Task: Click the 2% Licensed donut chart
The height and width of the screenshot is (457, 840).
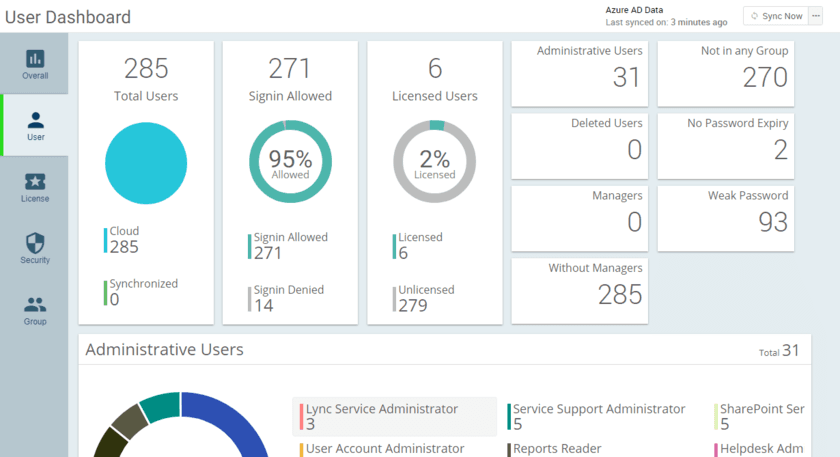Action: pos(434,163)
